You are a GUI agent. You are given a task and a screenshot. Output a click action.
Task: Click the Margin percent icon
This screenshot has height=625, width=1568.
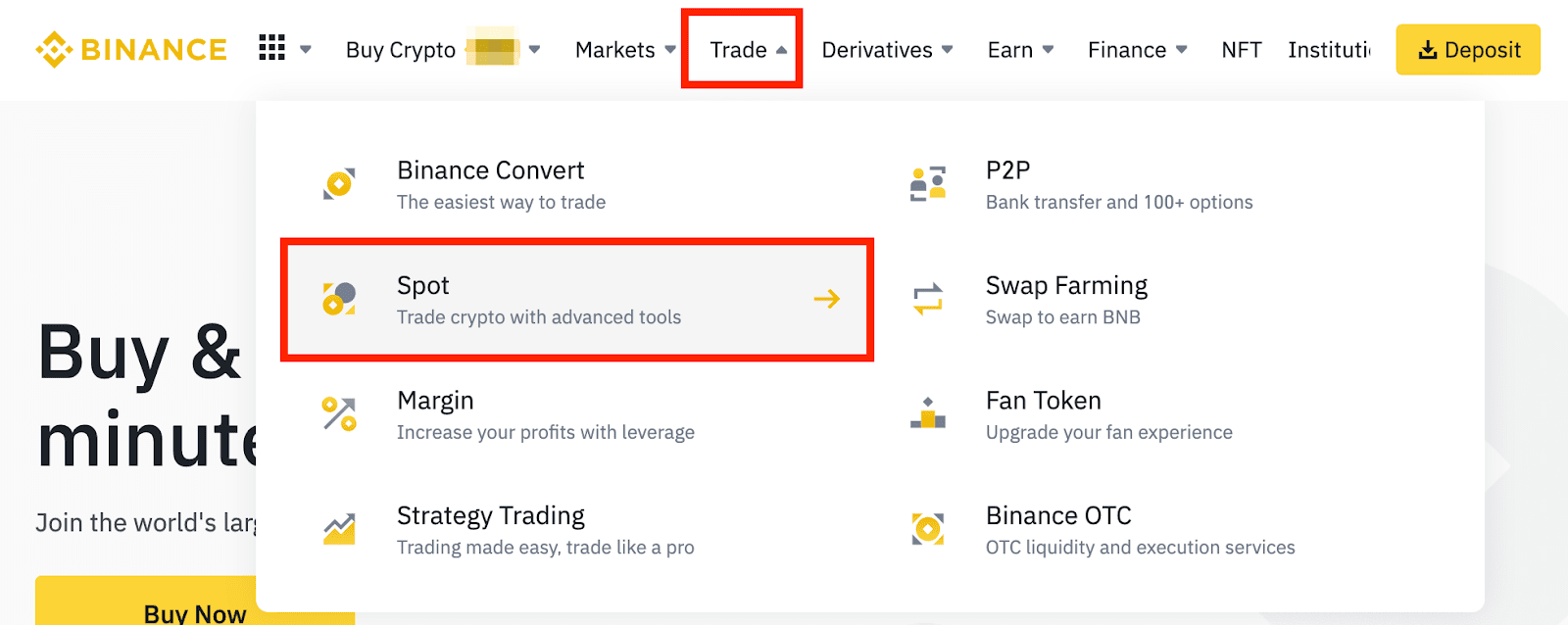[339, 414]
